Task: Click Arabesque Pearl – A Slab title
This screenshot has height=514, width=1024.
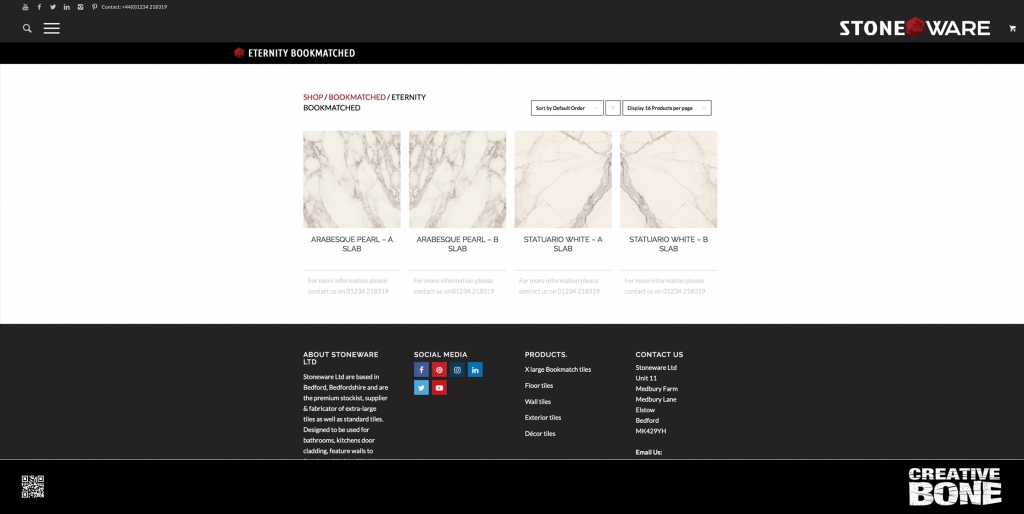Action: (x=351, y=244)
